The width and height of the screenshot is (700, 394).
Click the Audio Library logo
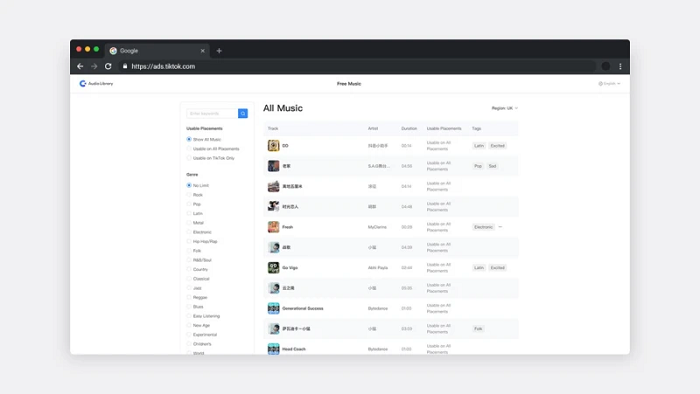click(96, 84)
